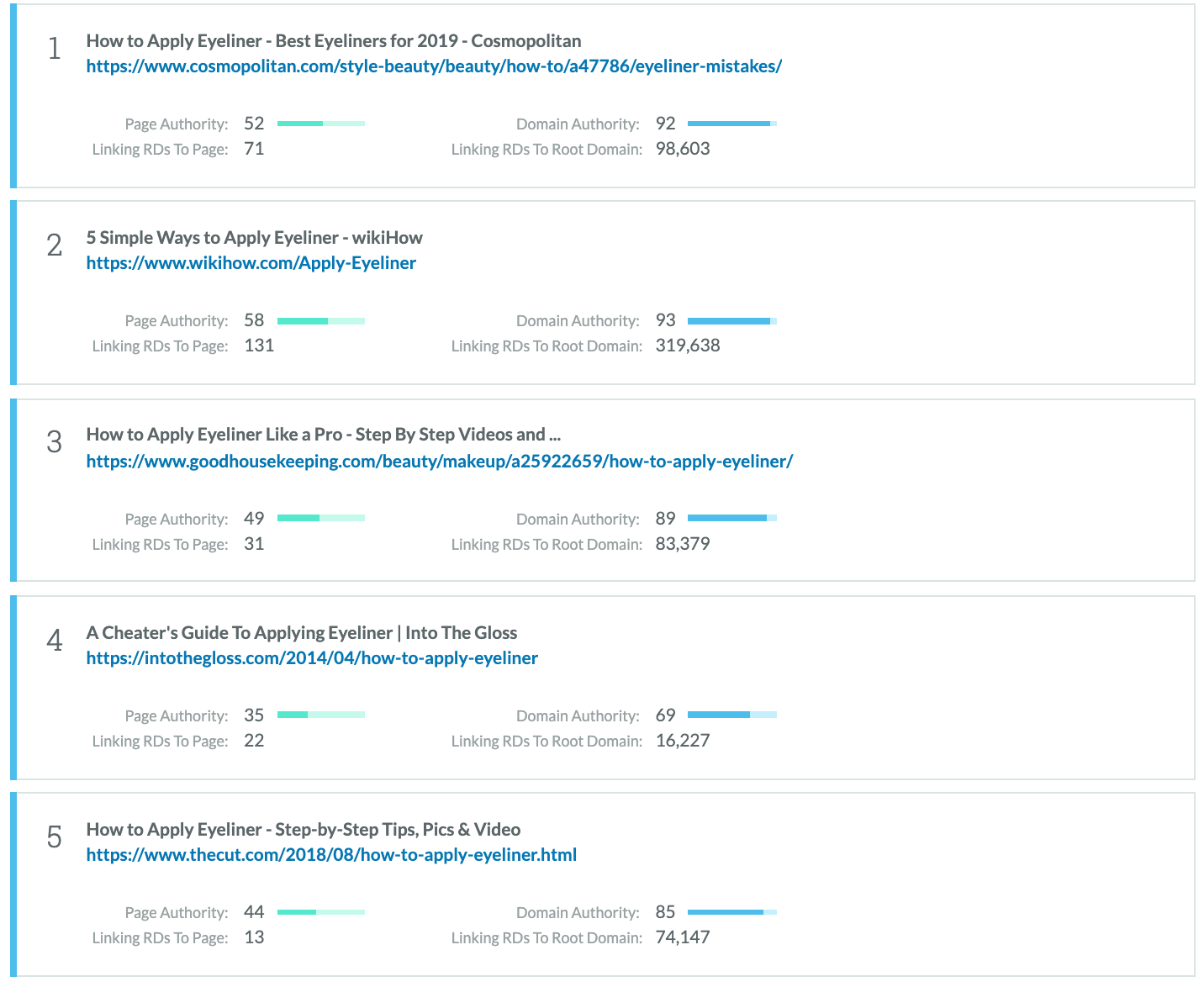Click the thecut.com result's Page Authority bar
This screenshot has height=987, width=1204.
click(321, 911)
